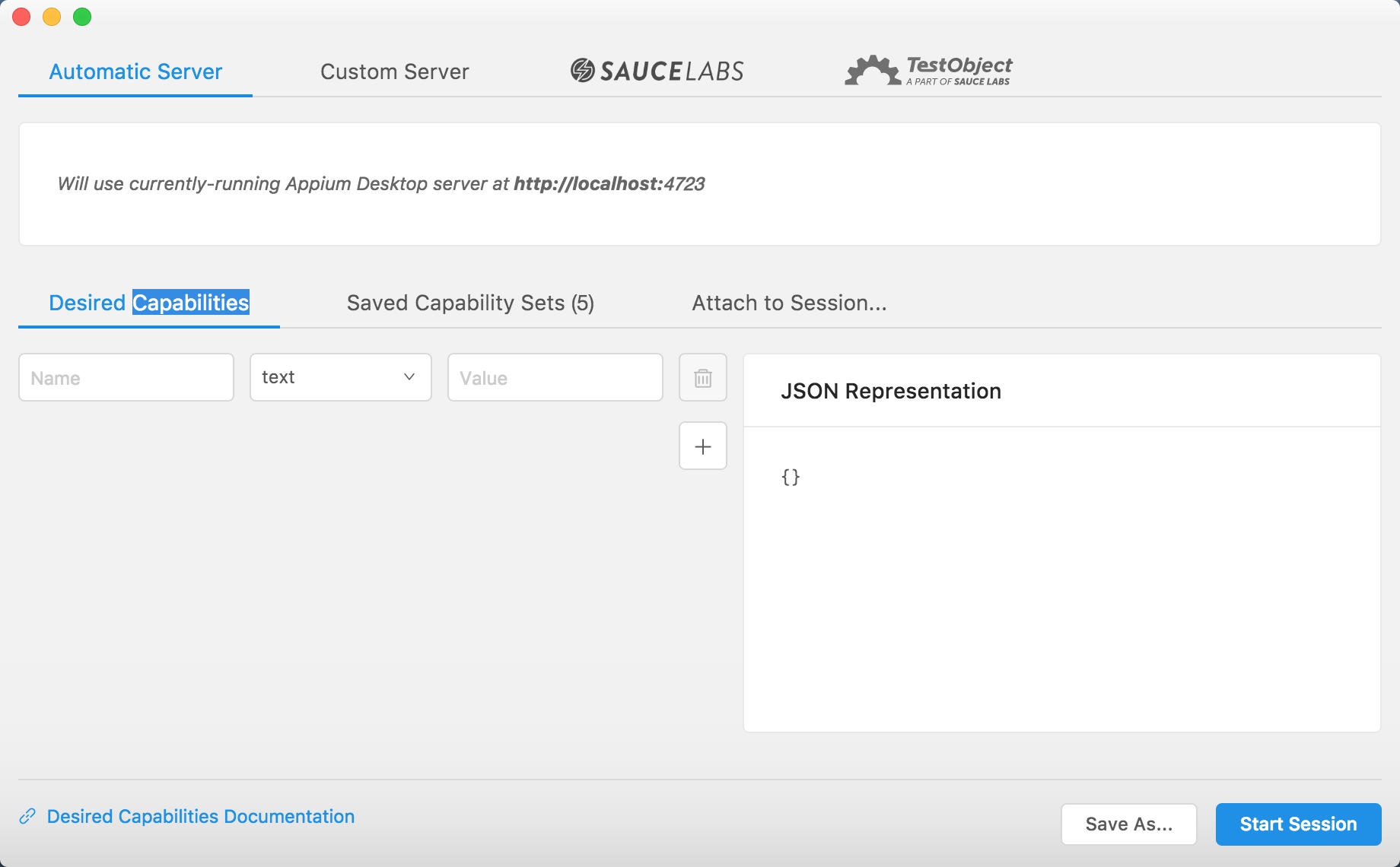
Task: Add a new capability with plus button
Action: [x=702, y=446]
